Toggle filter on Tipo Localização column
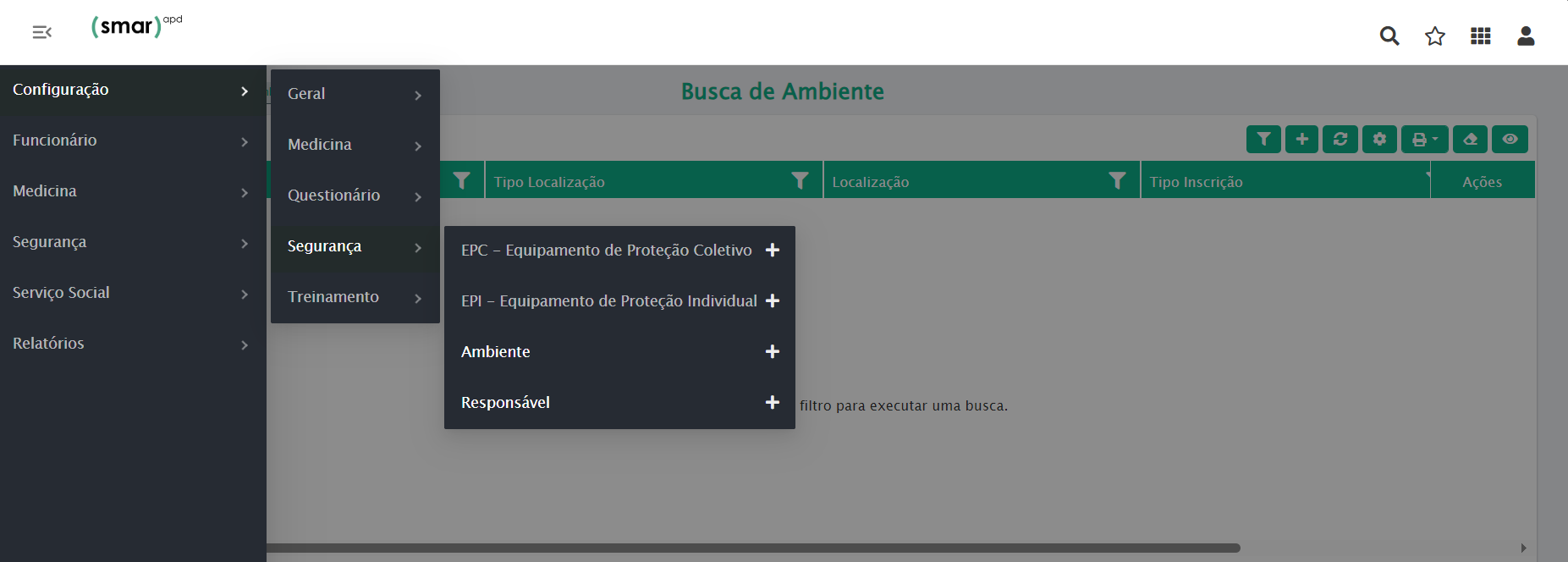1568x562 pixels. (x=800, y=180)
